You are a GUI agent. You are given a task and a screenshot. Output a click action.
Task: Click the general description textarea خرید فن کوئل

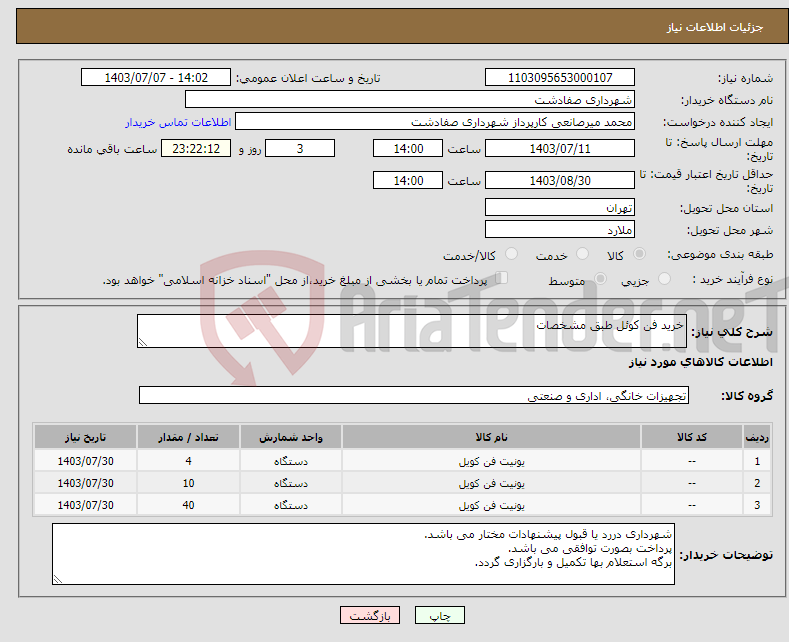tap(412, 331)
